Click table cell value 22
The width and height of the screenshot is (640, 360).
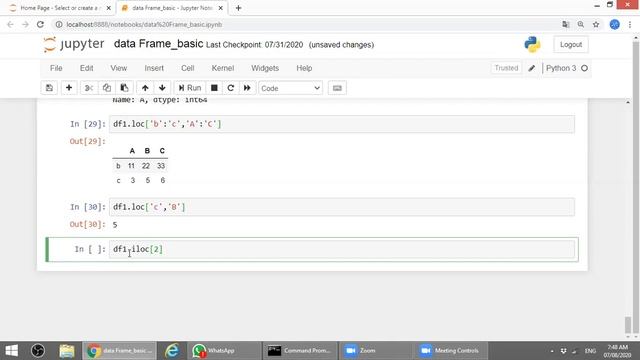click(146, 166)
